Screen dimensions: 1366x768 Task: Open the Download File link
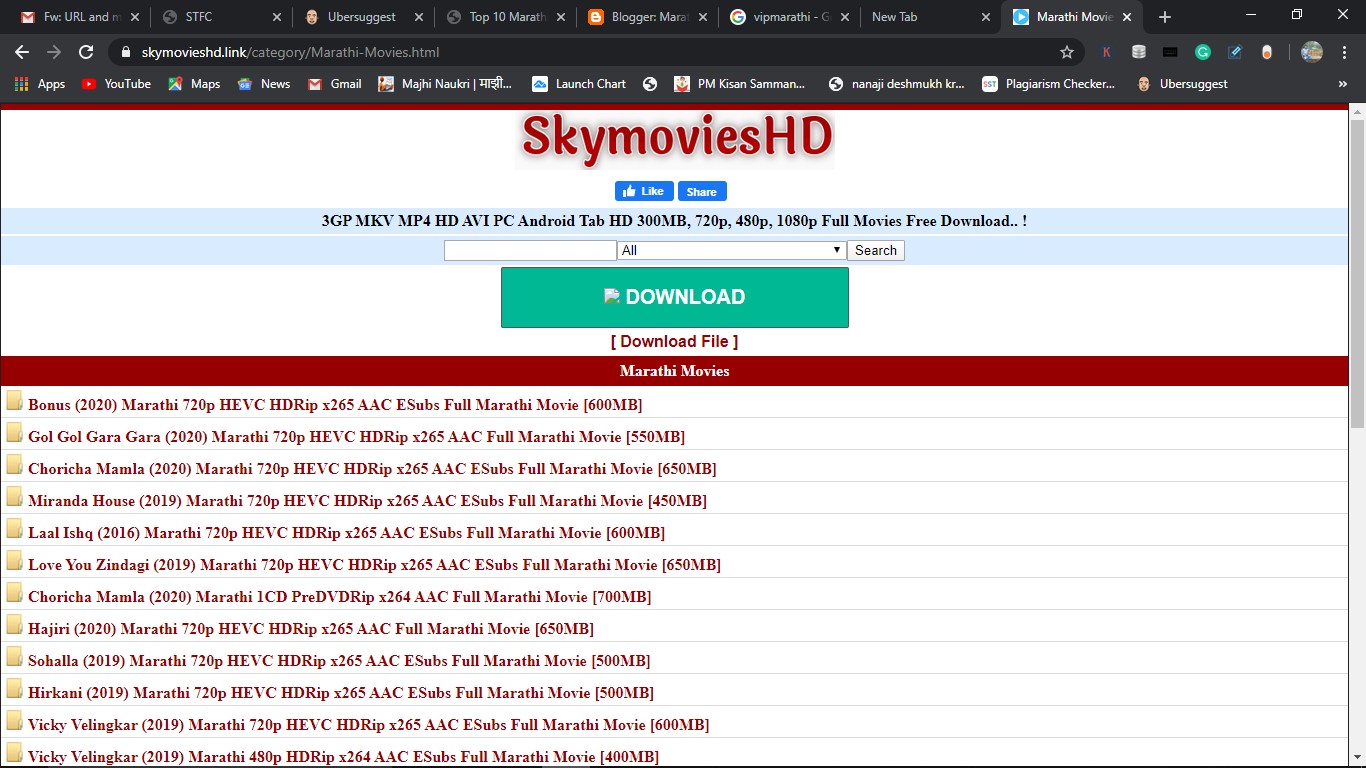(675, 341)
